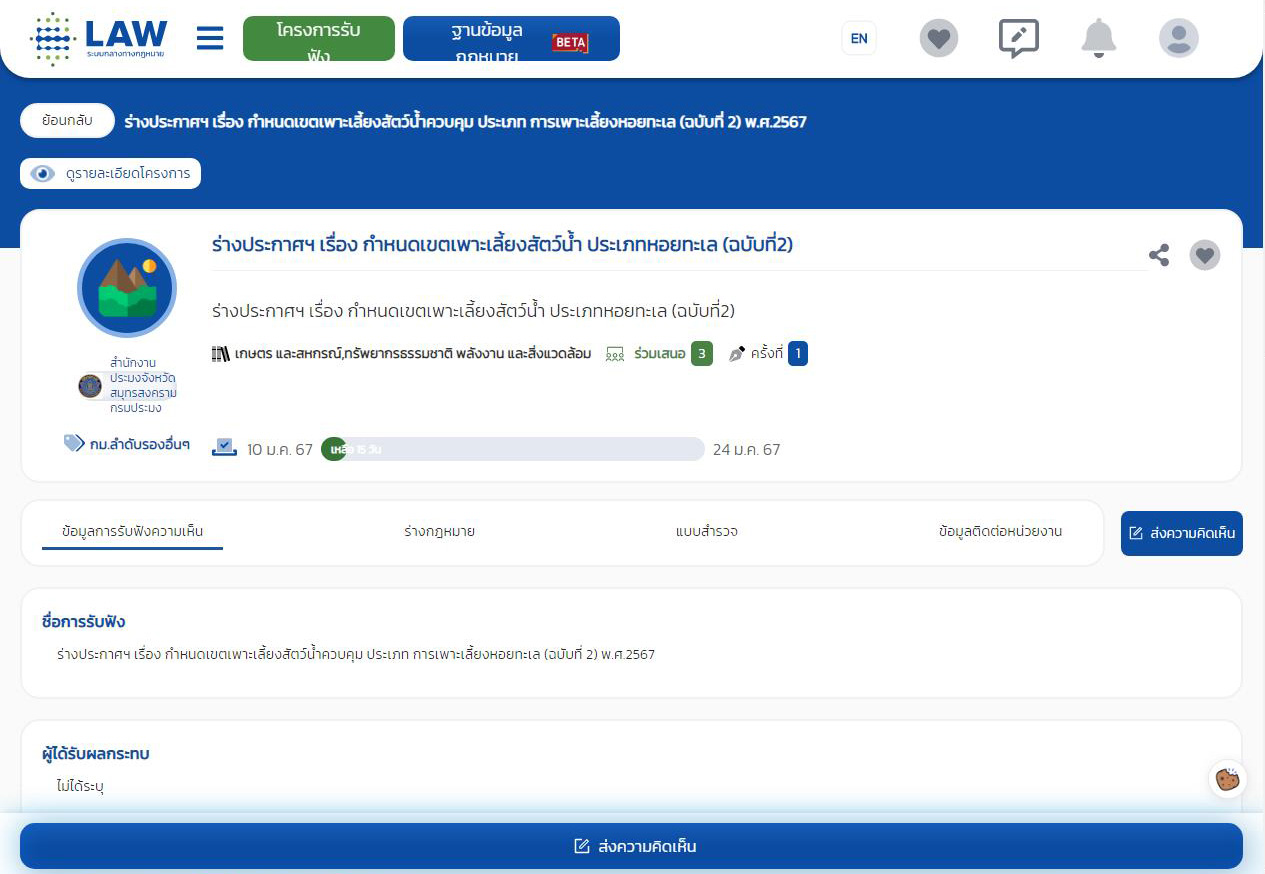Share the draft announcement via the share icon
The width and height of the screenshot is (1265, 874).
pyautogui.click(x=1159, y=255)
